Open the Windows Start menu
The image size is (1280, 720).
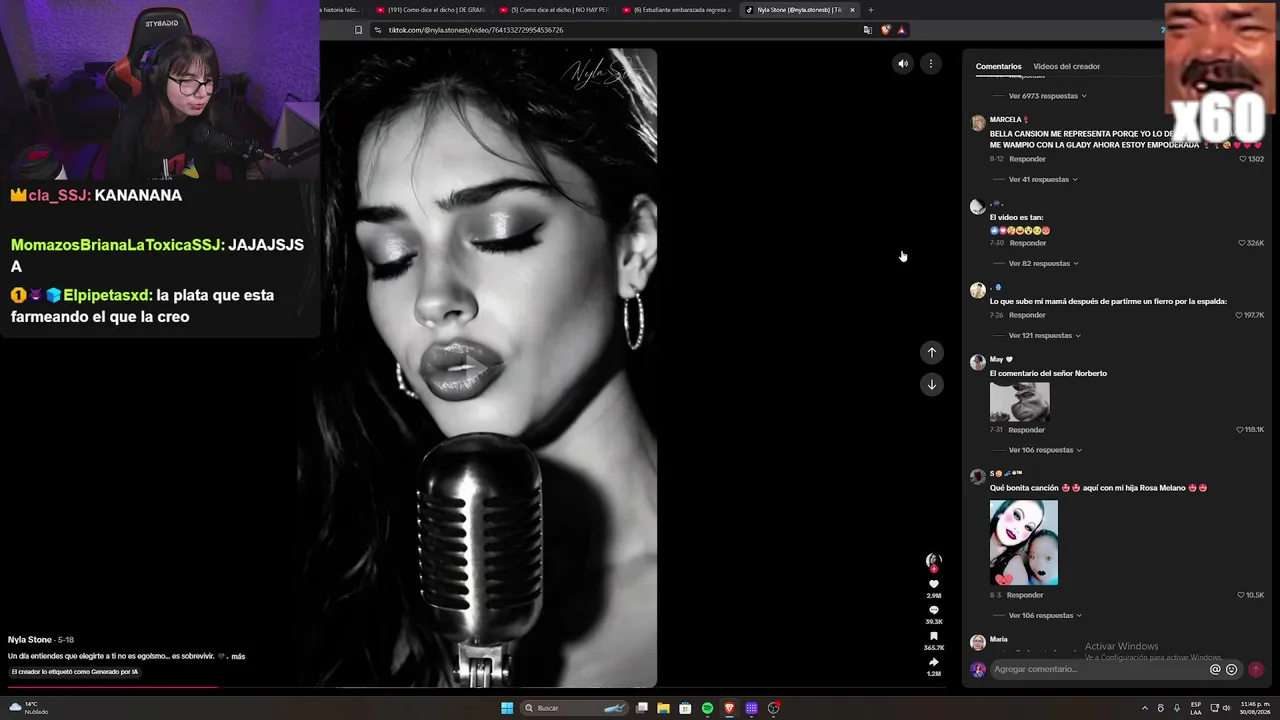pos(507,708)
